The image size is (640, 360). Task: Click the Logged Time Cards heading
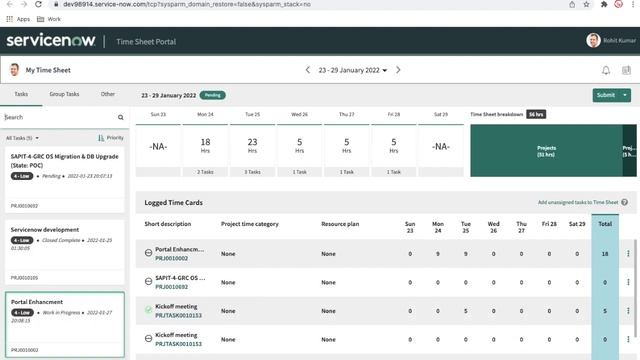(x=173, y=202)
